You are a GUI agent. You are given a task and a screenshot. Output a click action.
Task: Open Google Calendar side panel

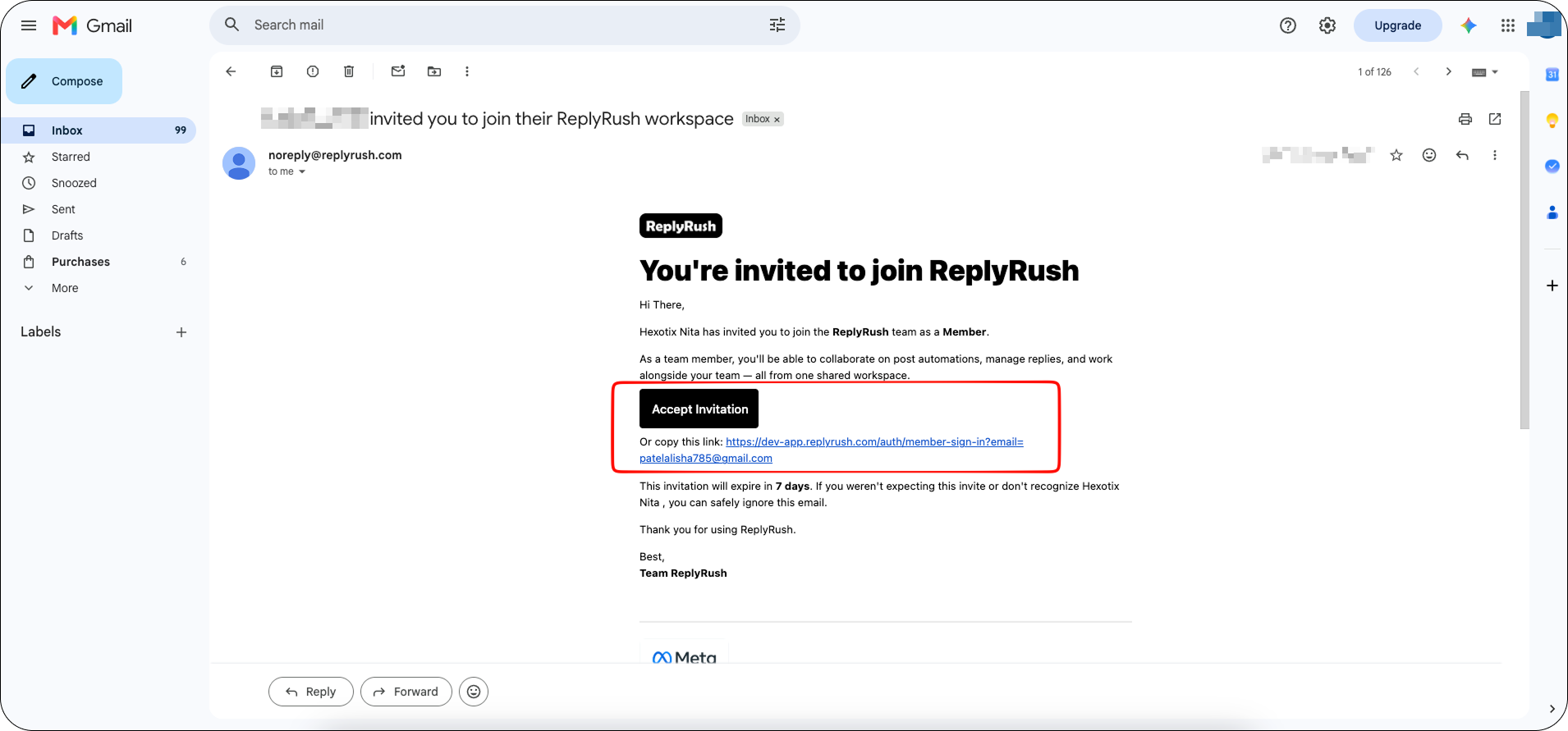[1552, 75]
